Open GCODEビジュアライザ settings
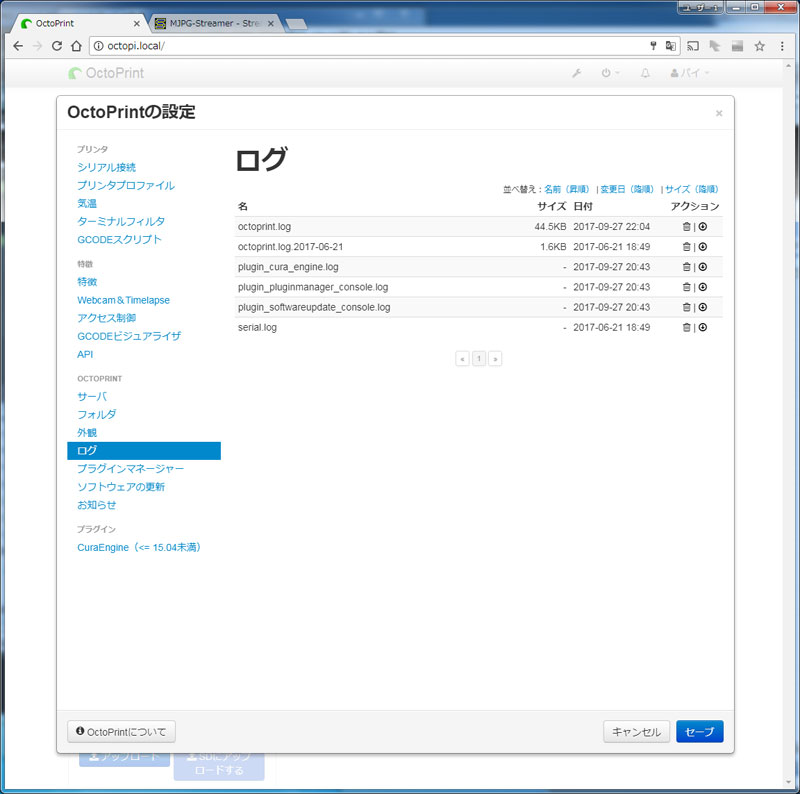This screenshot has width=800, height=794. [129, 336]
